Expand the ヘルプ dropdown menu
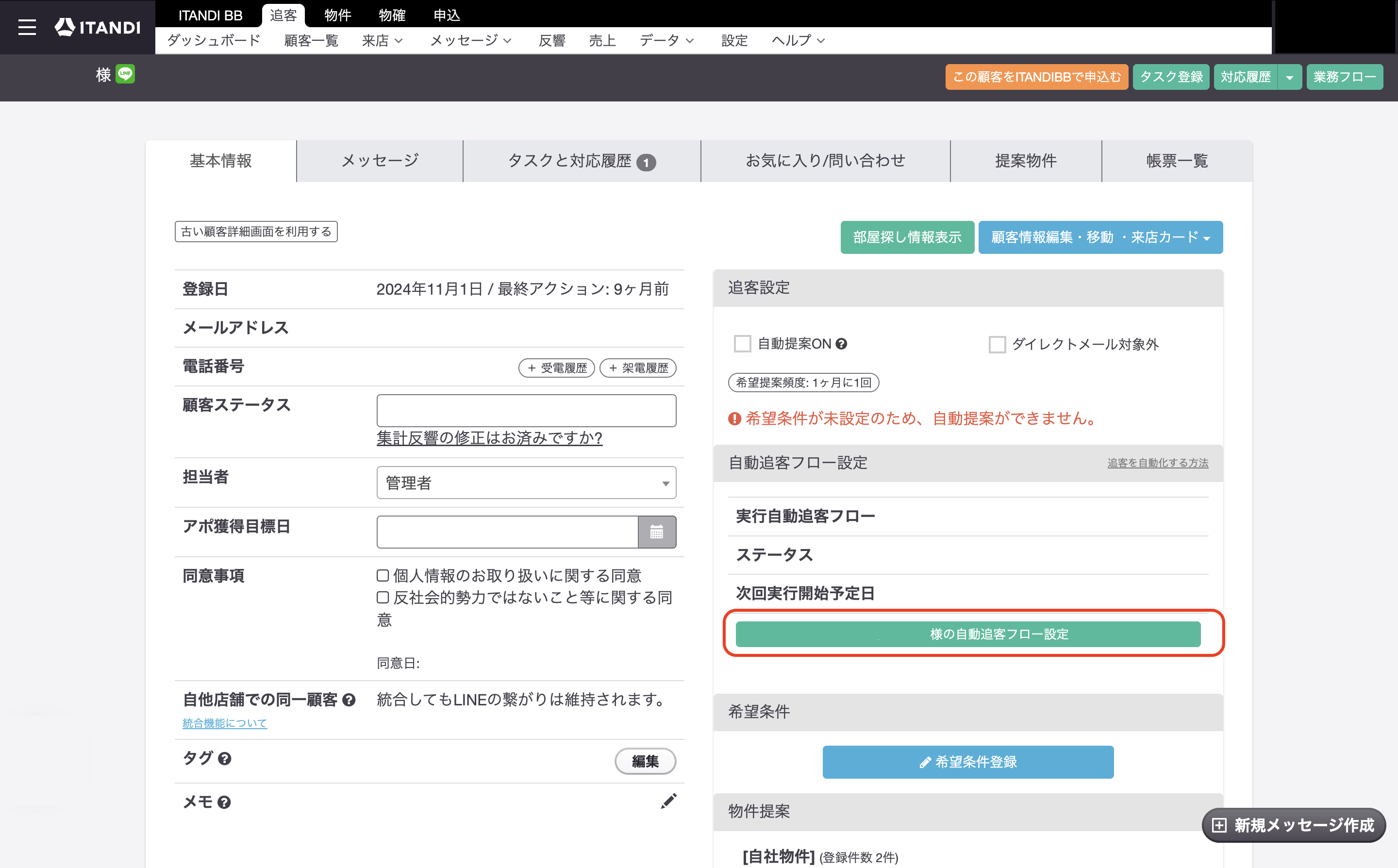 (799, 41)
